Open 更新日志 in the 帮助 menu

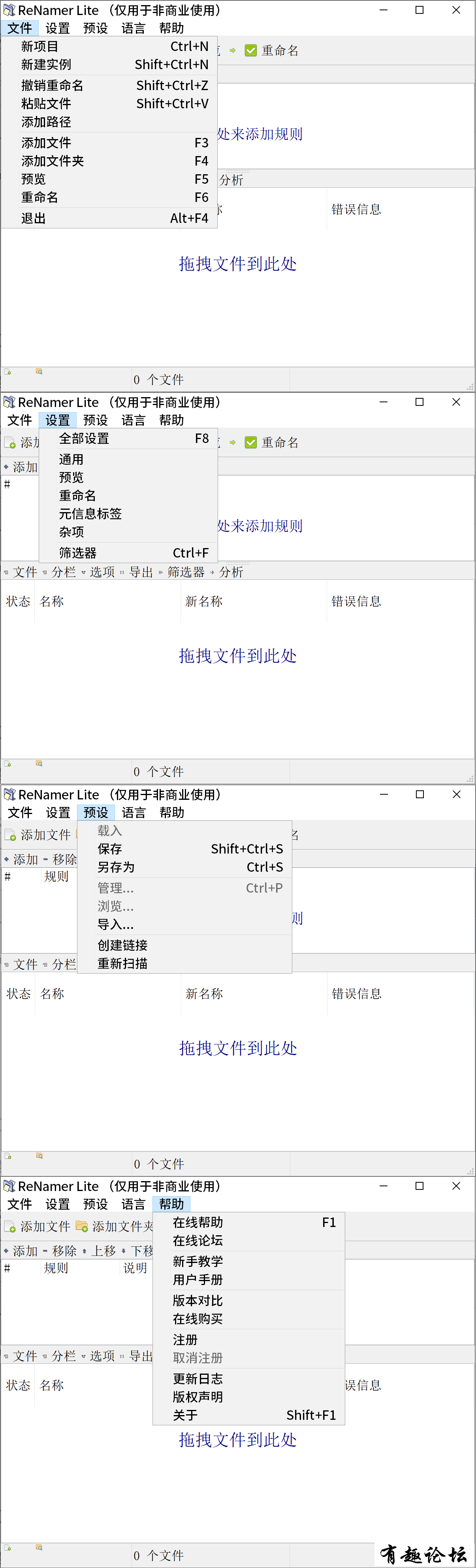(249, 1379)
